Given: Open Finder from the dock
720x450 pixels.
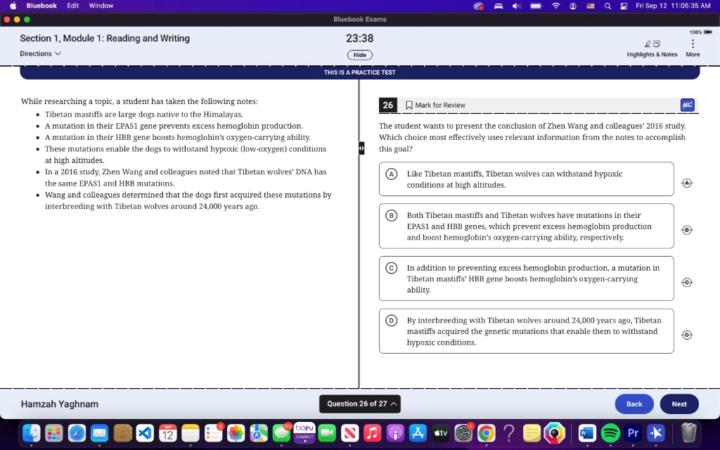Looking at the screenshot, I should pyautogui.click(x=31, y=433).
